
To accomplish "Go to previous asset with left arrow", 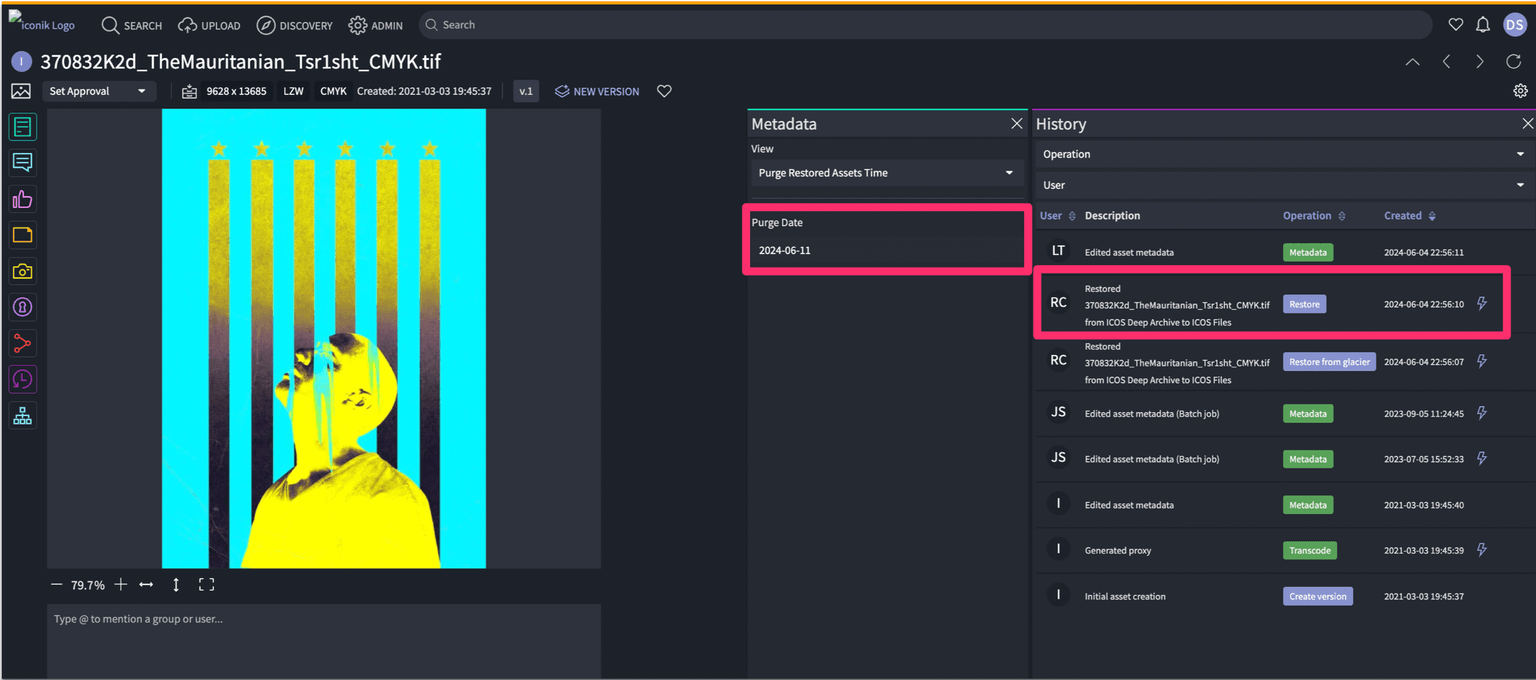I will pyautogui.click(x=1446, y=62).
